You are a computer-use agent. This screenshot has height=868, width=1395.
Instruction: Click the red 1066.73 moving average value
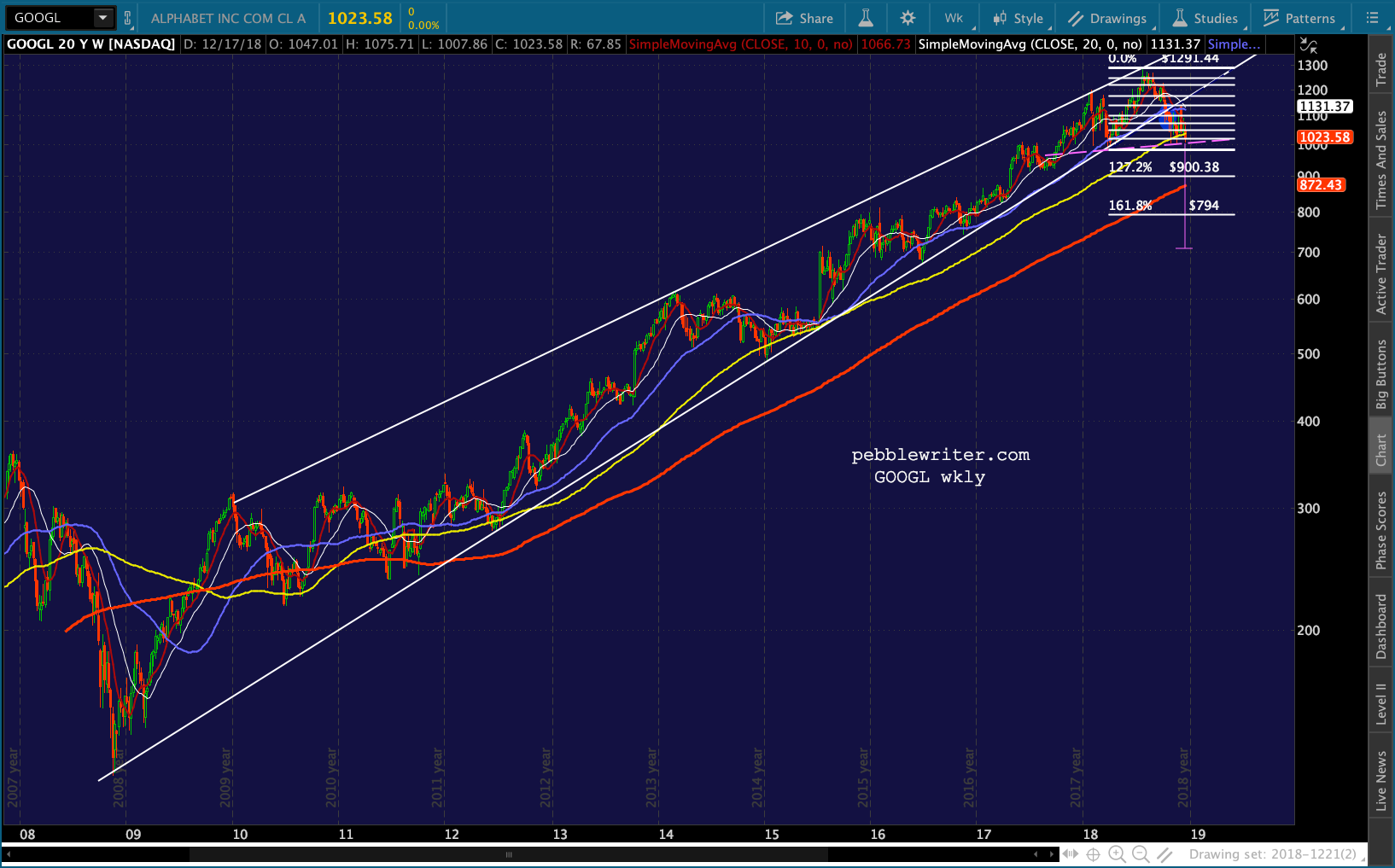pyautogui.click(x=885, y=44)
